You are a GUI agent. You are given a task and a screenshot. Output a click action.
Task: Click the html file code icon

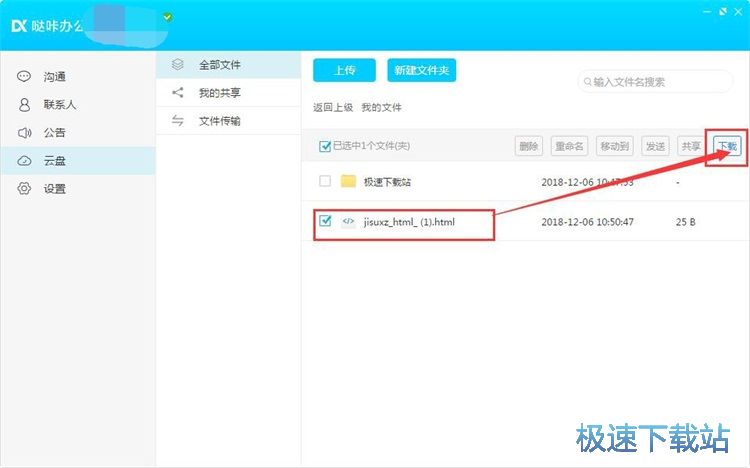(x=348, y=221)
